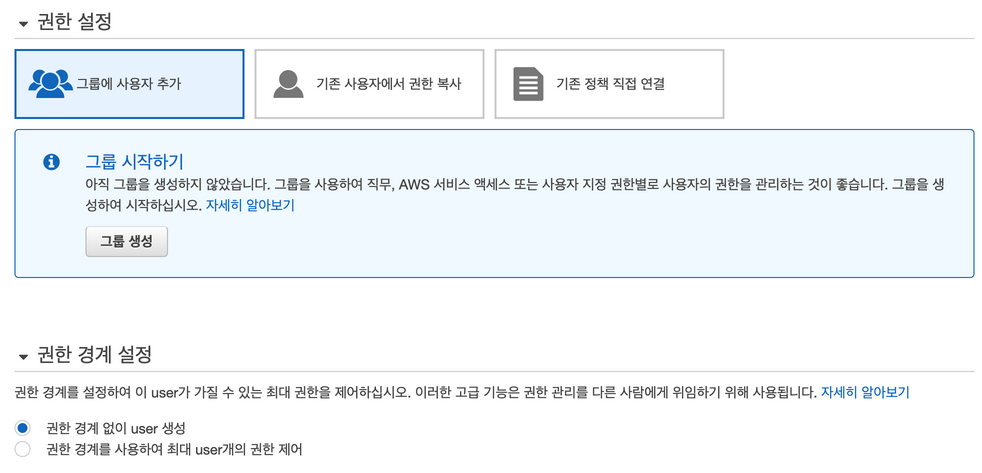
Task: Click the blue info circle icon
Action: click(51, 162)
